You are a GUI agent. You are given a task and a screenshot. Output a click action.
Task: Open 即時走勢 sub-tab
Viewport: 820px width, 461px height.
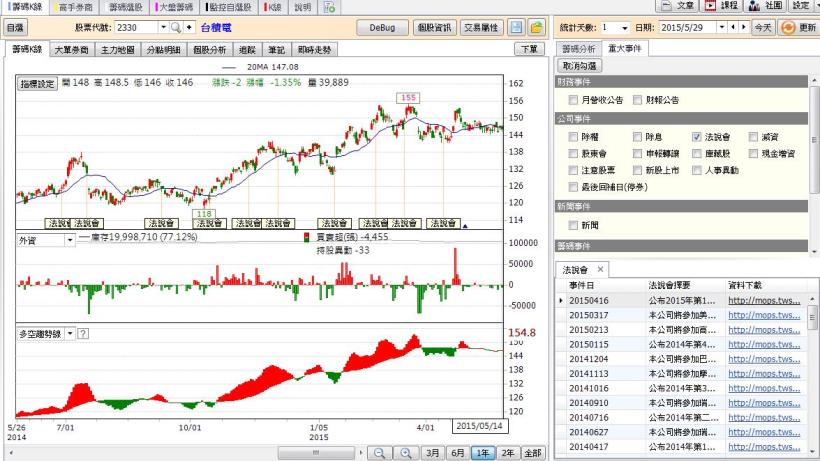[x=314, y=50]
